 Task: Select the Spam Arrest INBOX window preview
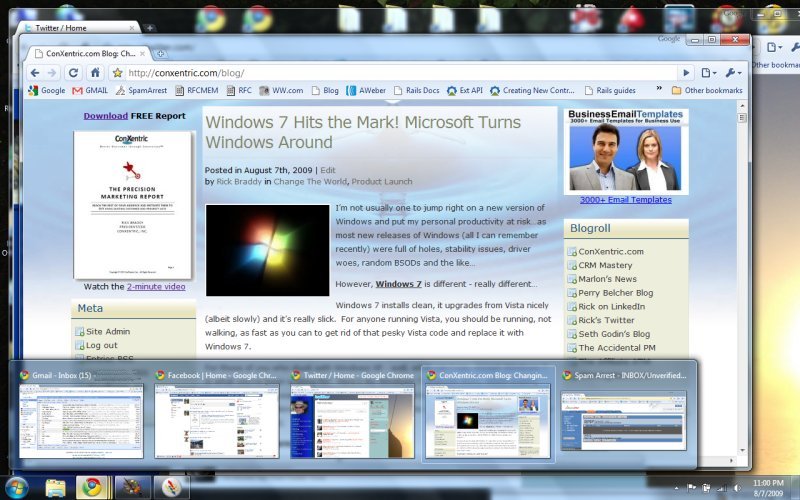click(623, 414)
